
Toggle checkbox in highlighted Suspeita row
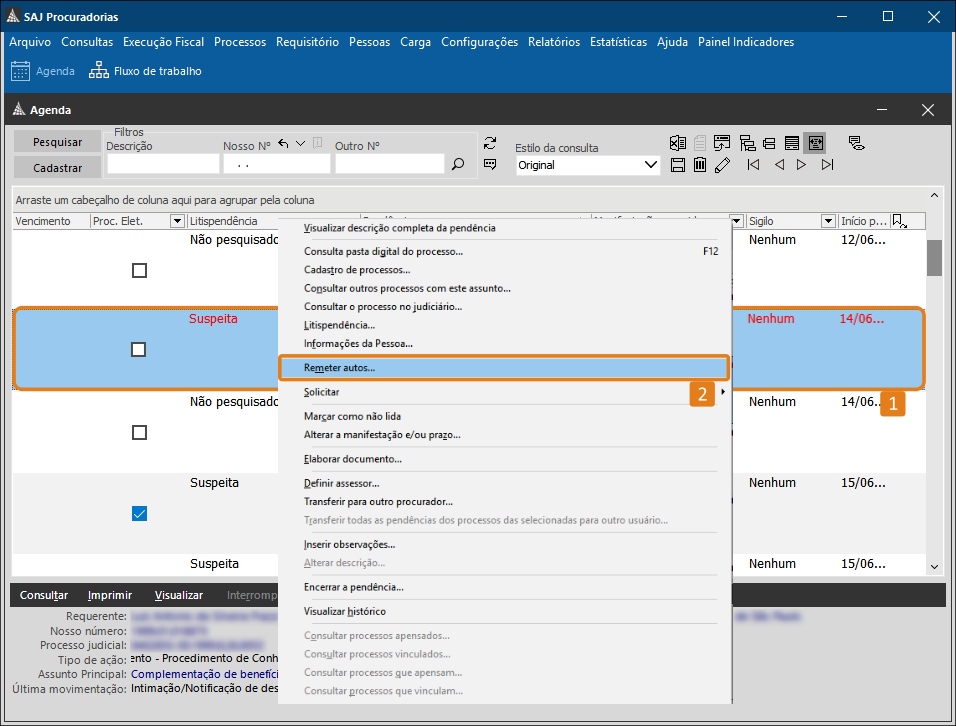[139, 349]
